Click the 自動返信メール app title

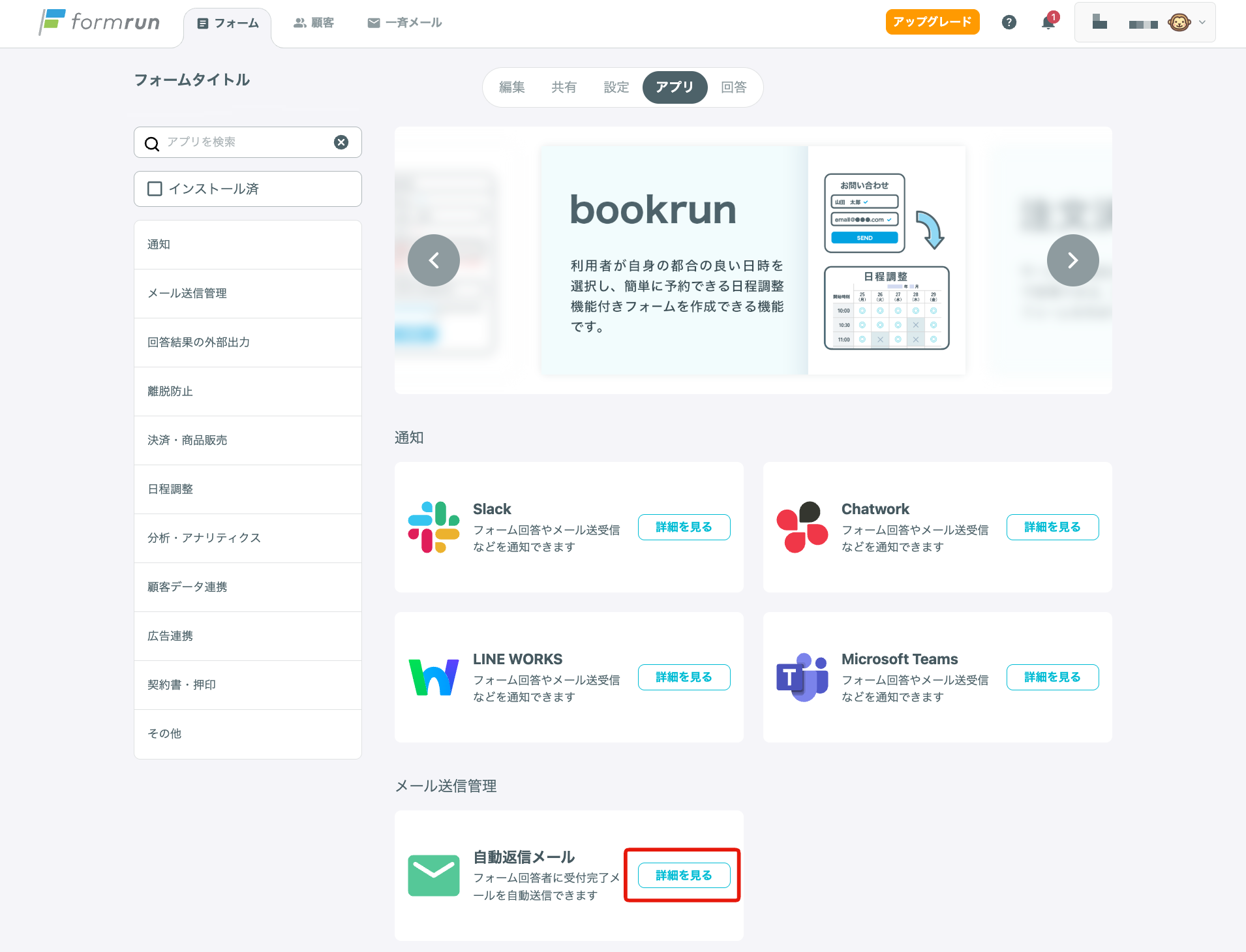point(524,857)
